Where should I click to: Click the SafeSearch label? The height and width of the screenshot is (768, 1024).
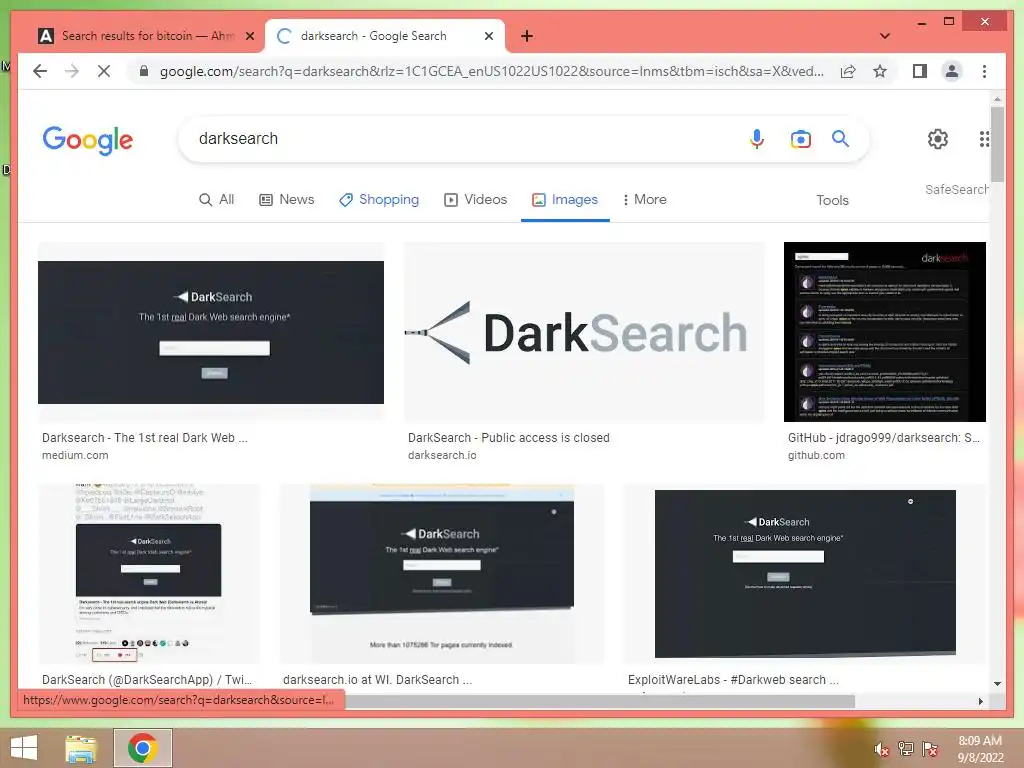tap(956, 189)
